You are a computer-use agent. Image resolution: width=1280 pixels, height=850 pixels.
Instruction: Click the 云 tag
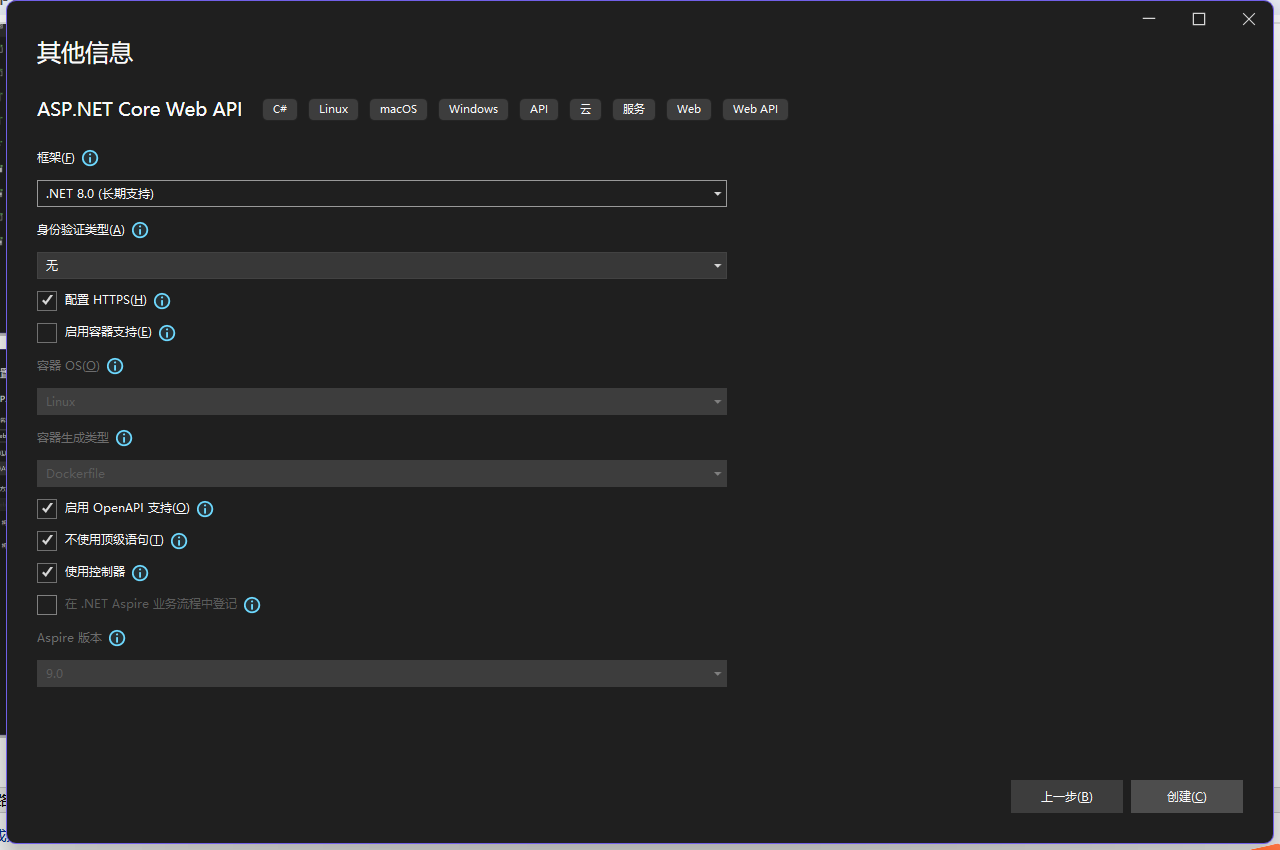585,109
